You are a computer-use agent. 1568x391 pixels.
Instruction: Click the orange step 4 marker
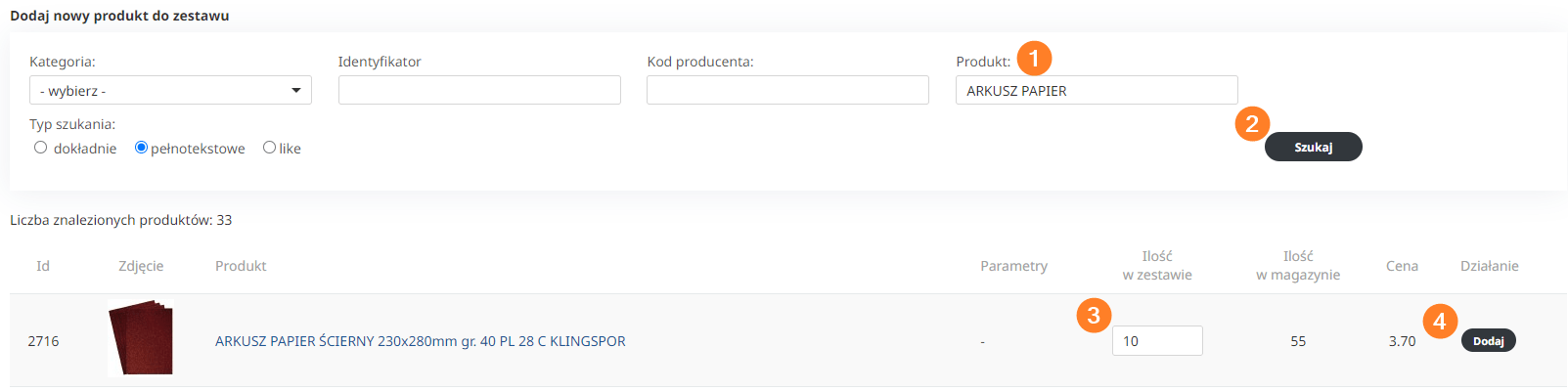pos(1440,321)
